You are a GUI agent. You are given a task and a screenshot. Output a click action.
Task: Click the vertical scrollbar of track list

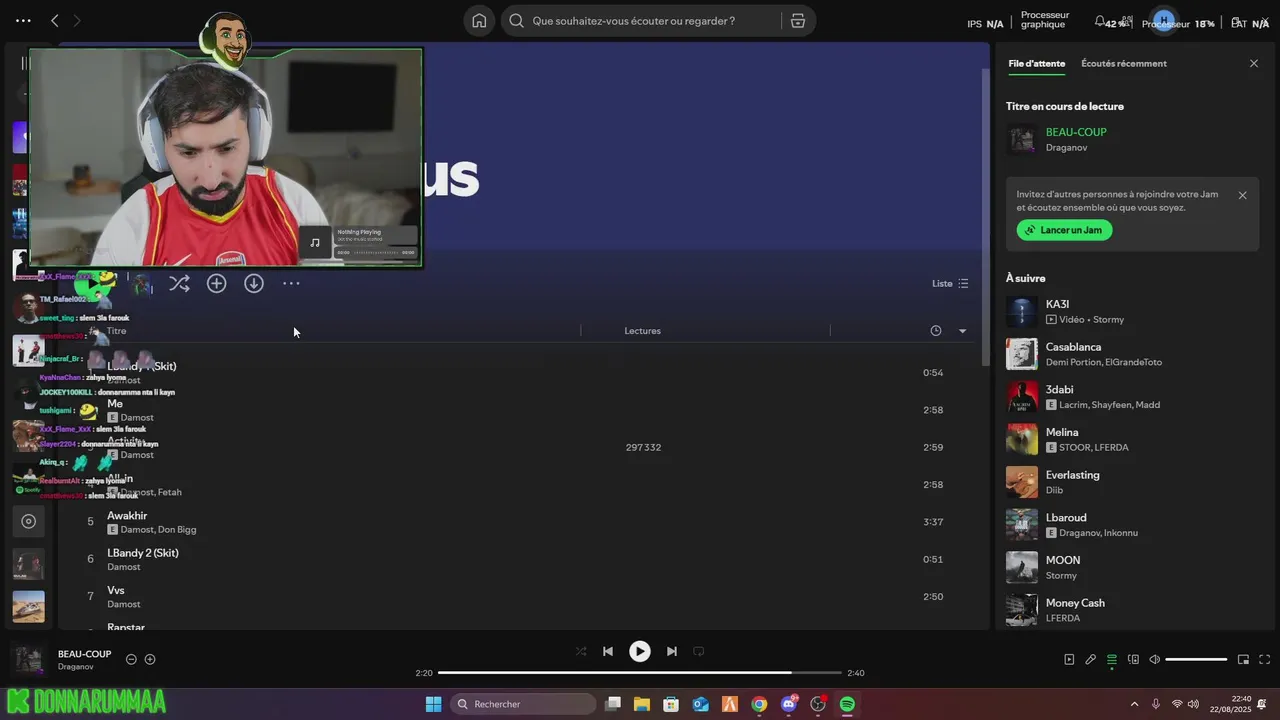pos(986,215)
